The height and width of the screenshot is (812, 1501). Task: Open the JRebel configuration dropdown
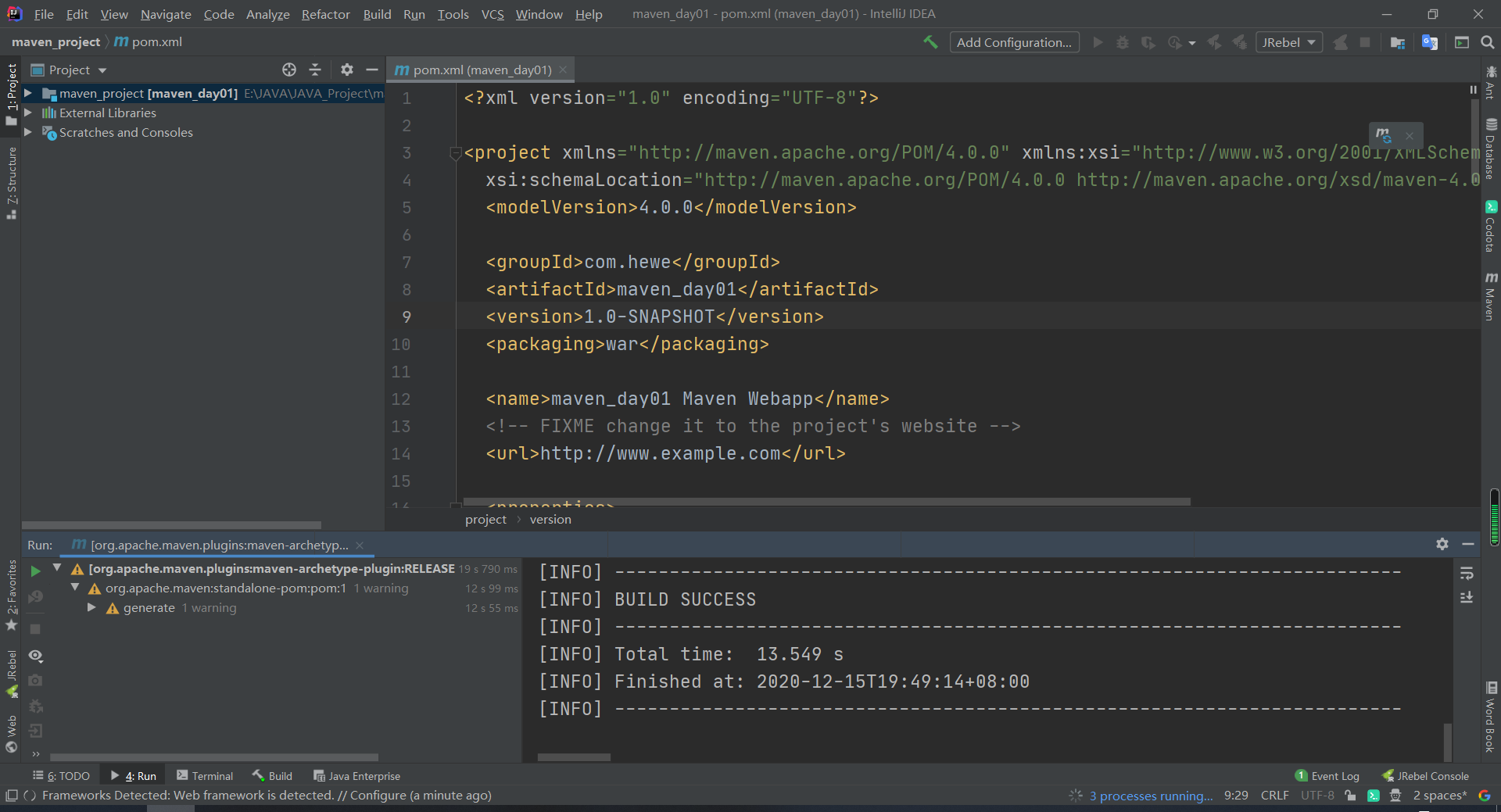pyautogui.click(x=1288, y=42)
